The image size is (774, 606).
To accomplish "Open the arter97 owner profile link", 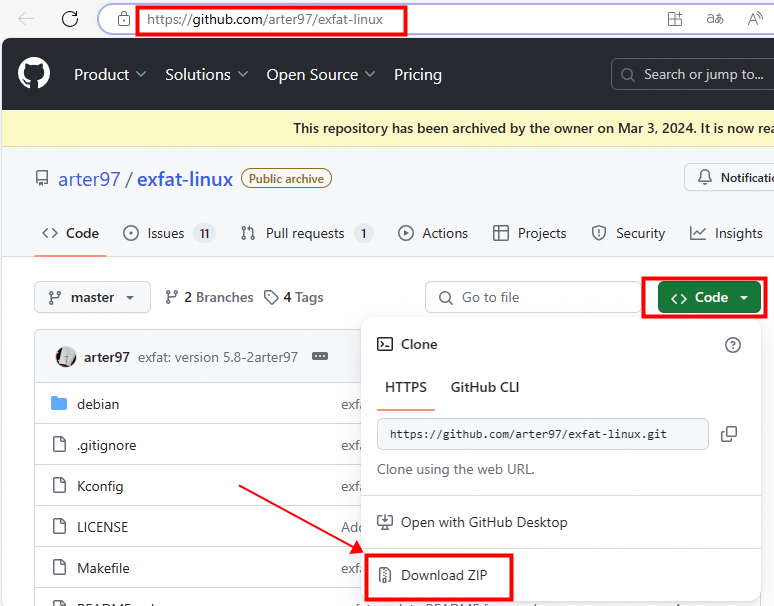I will coord(89,179).
